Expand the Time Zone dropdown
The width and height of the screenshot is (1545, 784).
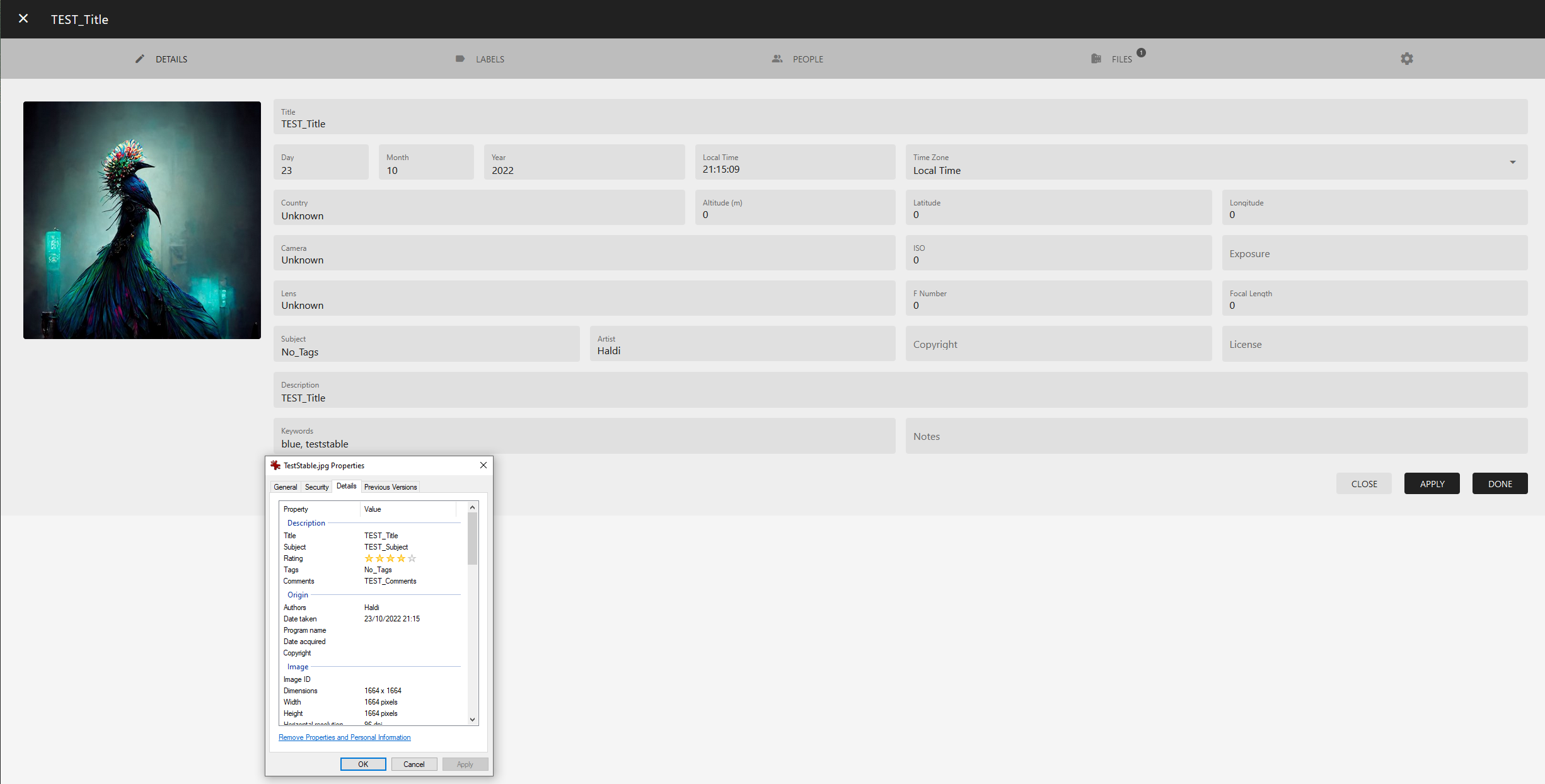point(1512,163)
